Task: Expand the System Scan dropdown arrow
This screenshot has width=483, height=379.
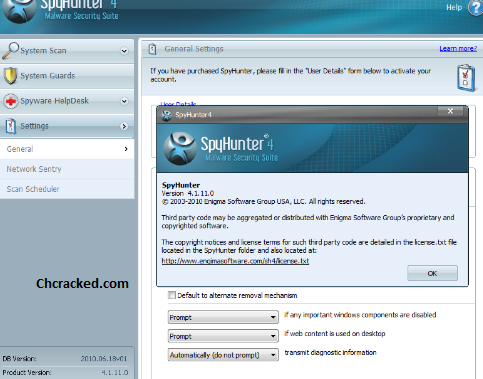Action: tap(124, 51)
